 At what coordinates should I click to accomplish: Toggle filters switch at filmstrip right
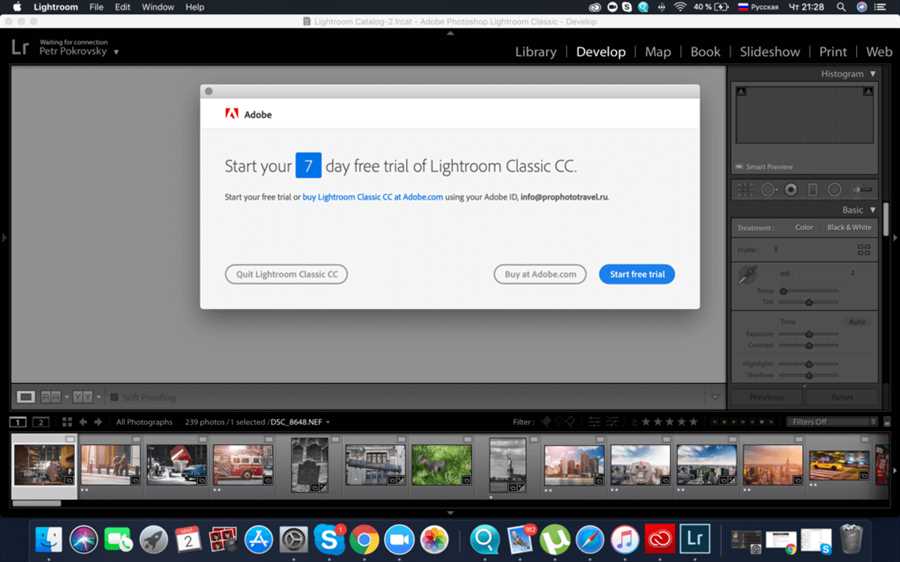tap(887, 422)
